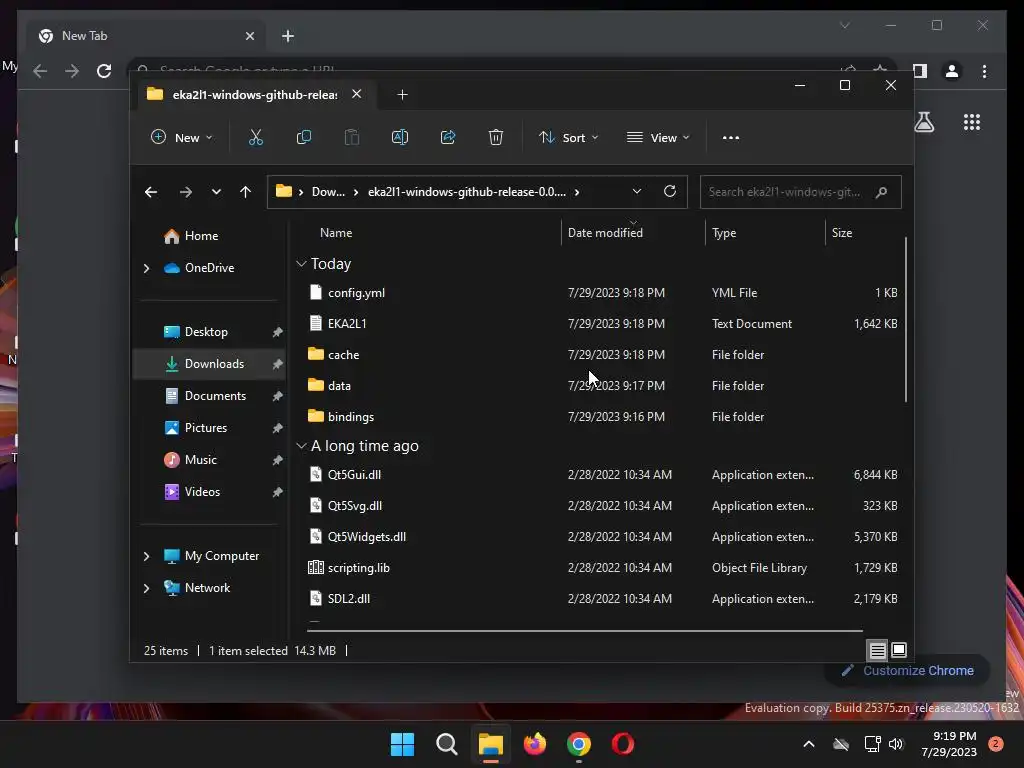Click the Copy icon in Explorer toolbar
The height and width of the screenshot is (768, 1024).
pyautogui.click(x=304, y=137)
